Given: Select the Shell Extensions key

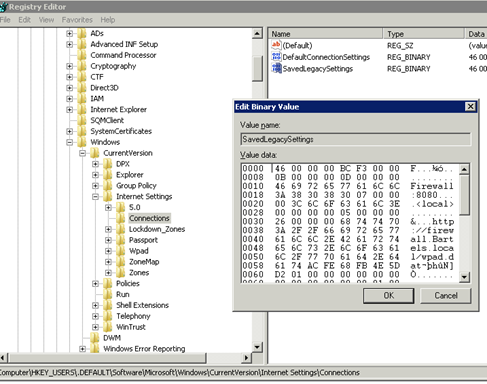Looking at the screenshot, I should (142, 305).
